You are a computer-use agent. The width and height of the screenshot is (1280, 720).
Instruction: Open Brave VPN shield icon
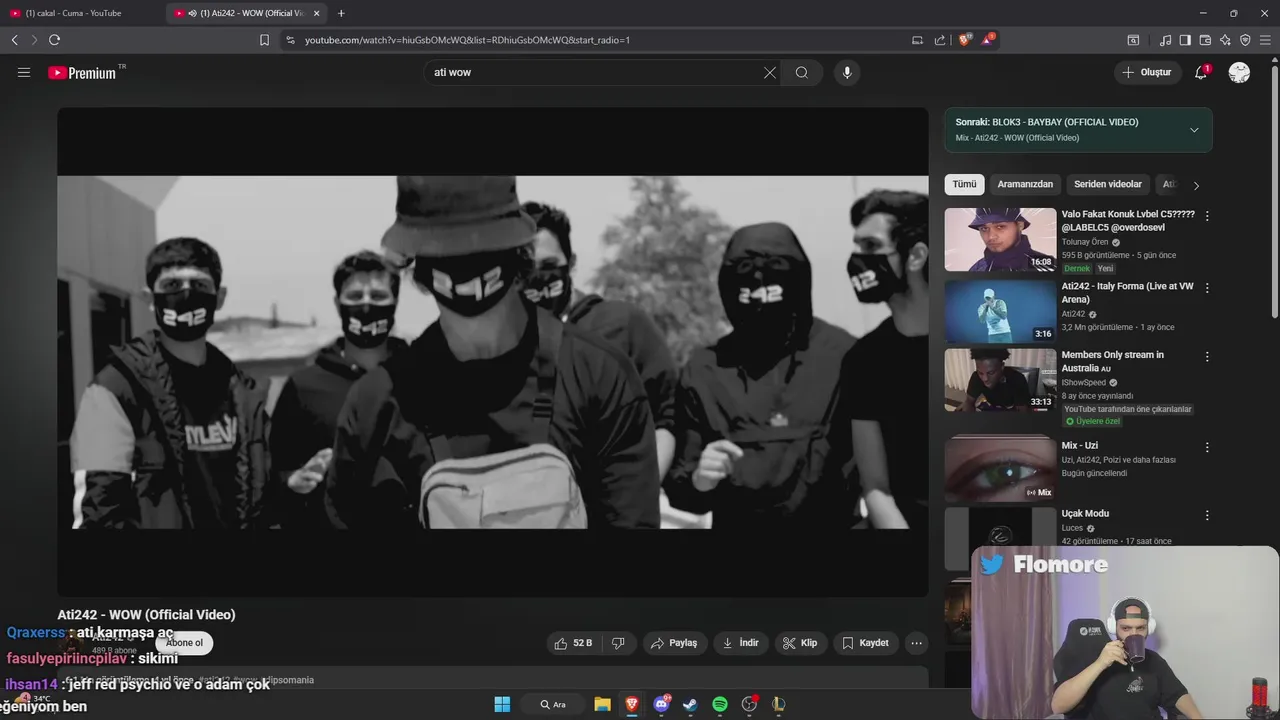[x=1245, y=40]
